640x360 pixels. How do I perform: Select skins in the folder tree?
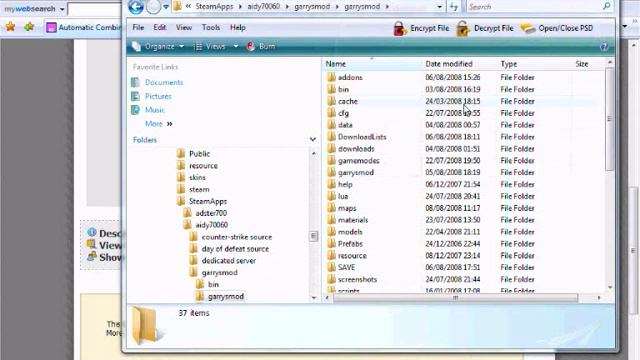[197, 178]
